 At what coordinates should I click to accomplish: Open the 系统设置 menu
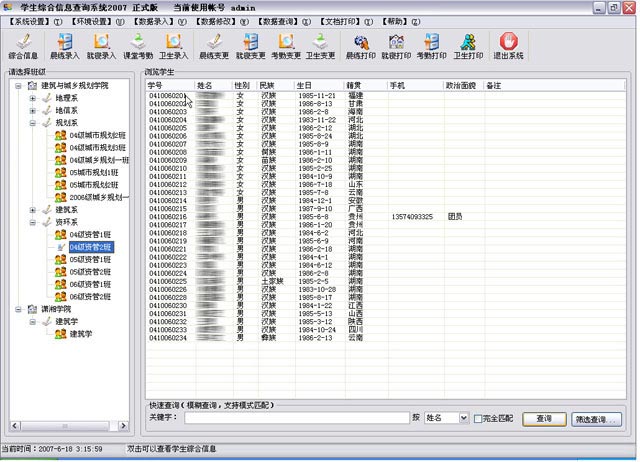[x=28, y=20]
